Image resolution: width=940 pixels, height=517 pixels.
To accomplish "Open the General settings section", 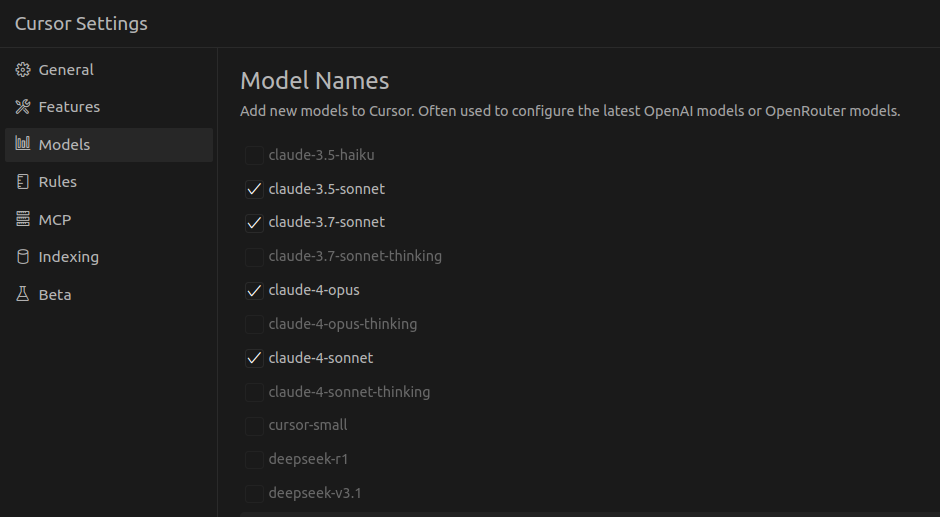I will pyautogui.click(x=109, y=70).
